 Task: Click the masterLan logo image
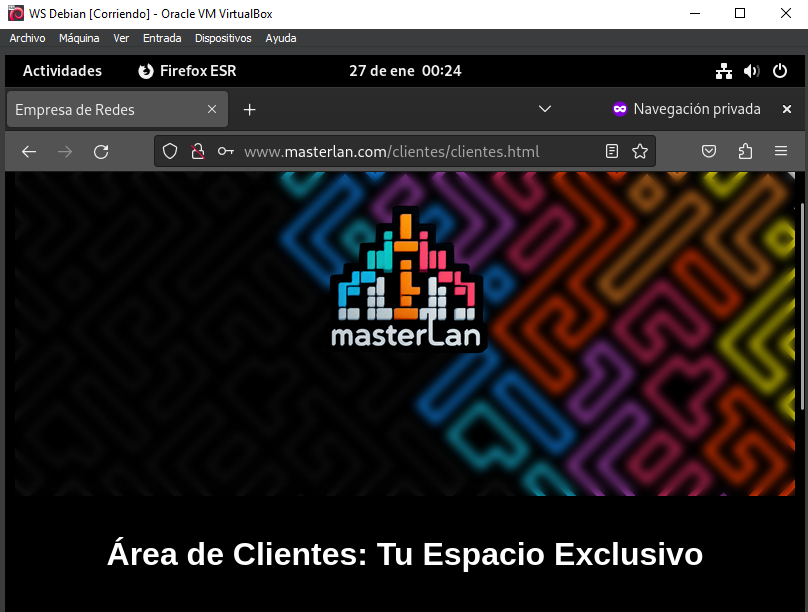[x=406, y=278]
